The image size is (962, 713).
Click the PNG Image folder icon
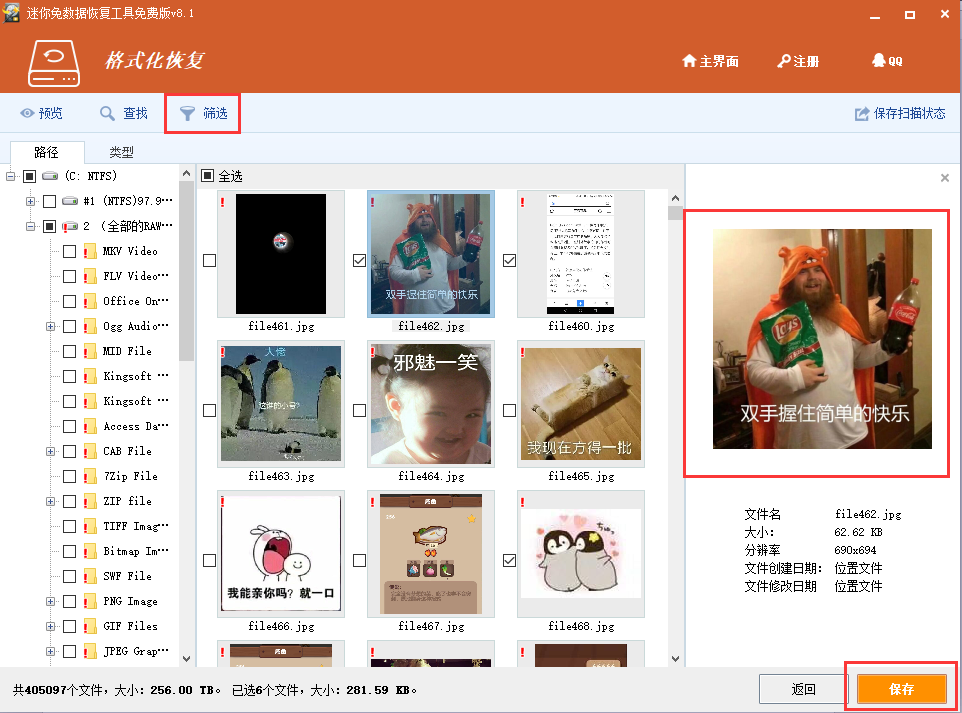[x=90, y=601]
